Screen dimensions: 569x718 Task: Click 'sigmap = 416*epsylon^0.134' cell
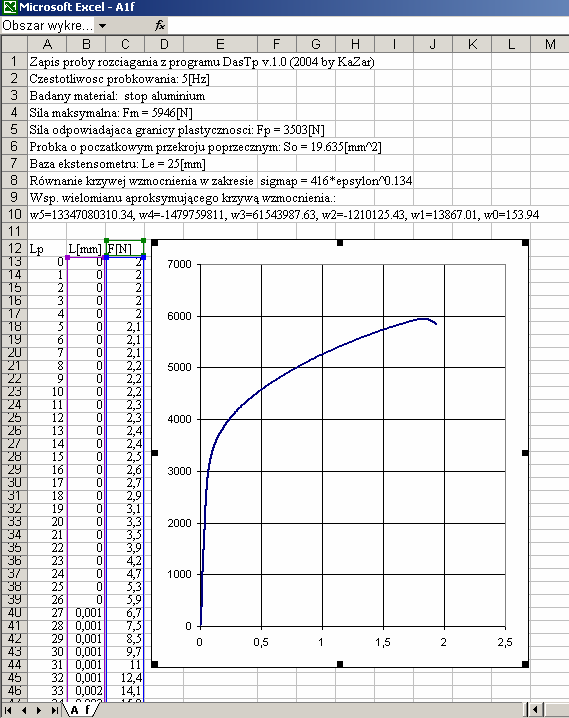pyautogui.click(x=336, y=180)
